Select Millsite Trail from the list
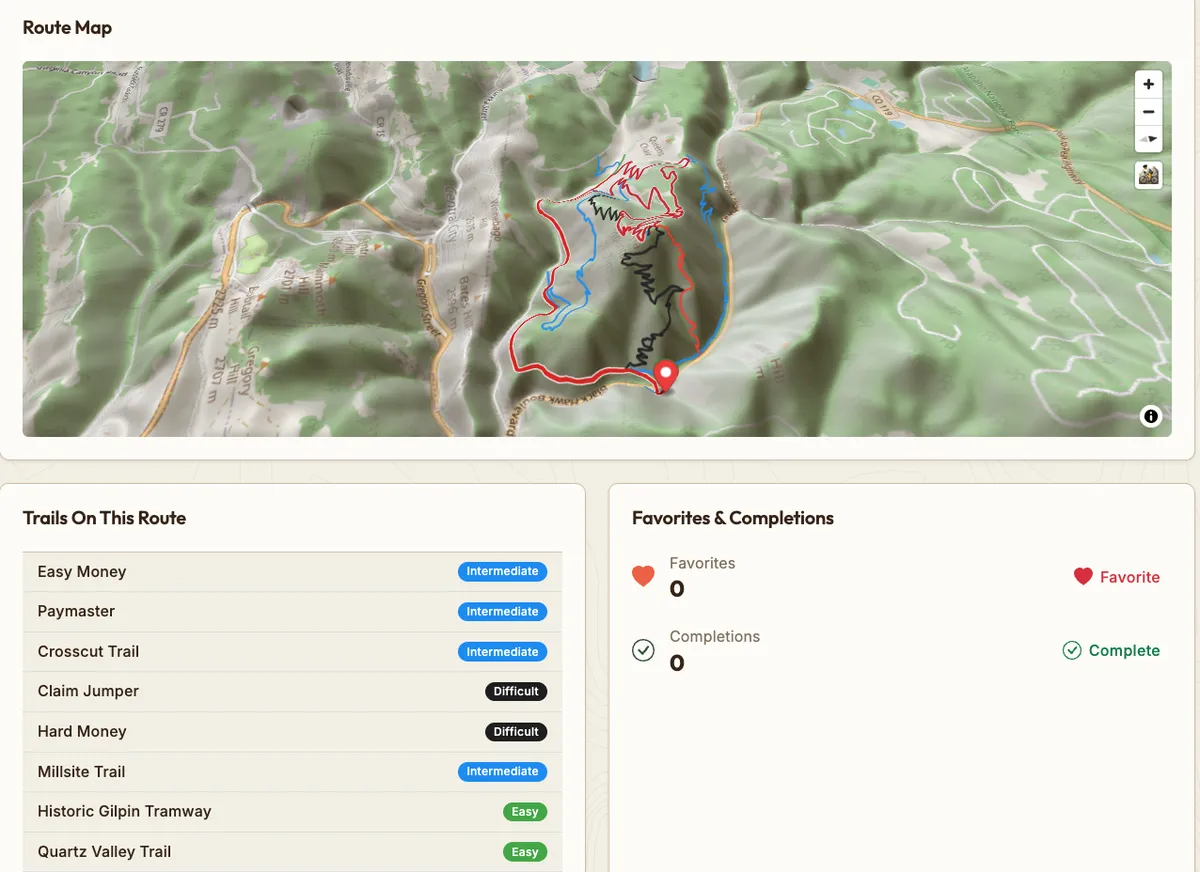 [x=81, y=772]
